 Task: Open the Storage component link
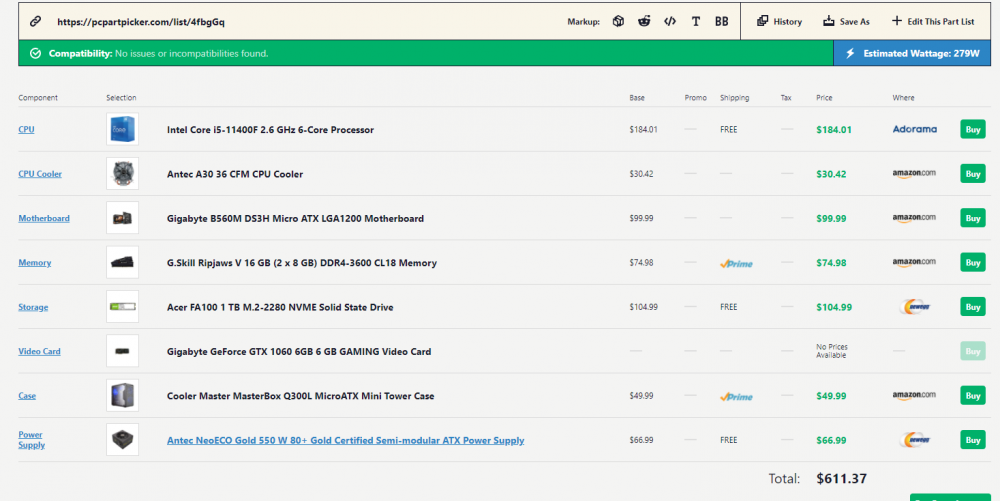33,307
